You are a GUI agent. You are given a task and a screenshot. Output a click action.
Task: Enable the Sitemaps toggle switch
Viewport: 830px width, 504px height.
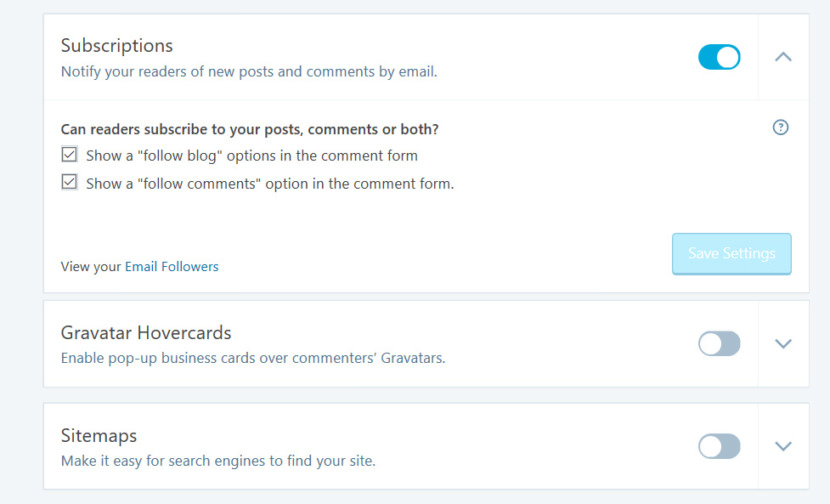click(x=719, y=446)
